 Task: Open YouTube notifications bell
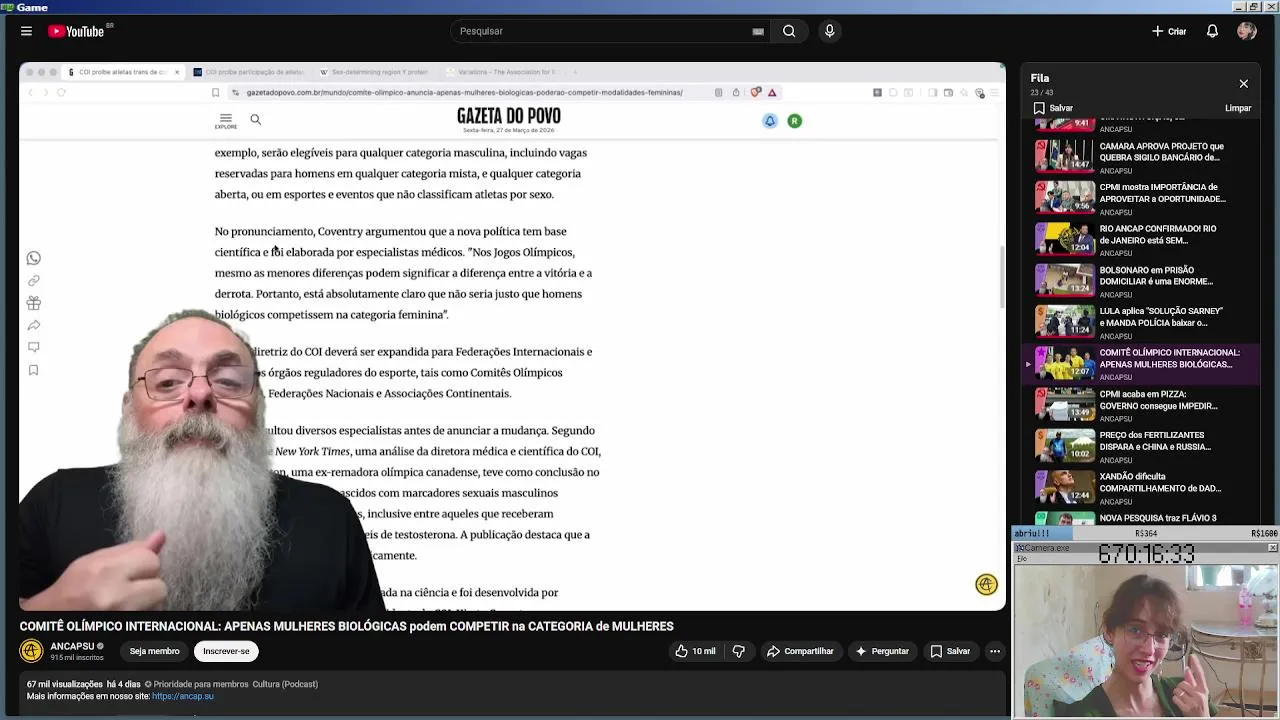click(x=1212, y=31)
